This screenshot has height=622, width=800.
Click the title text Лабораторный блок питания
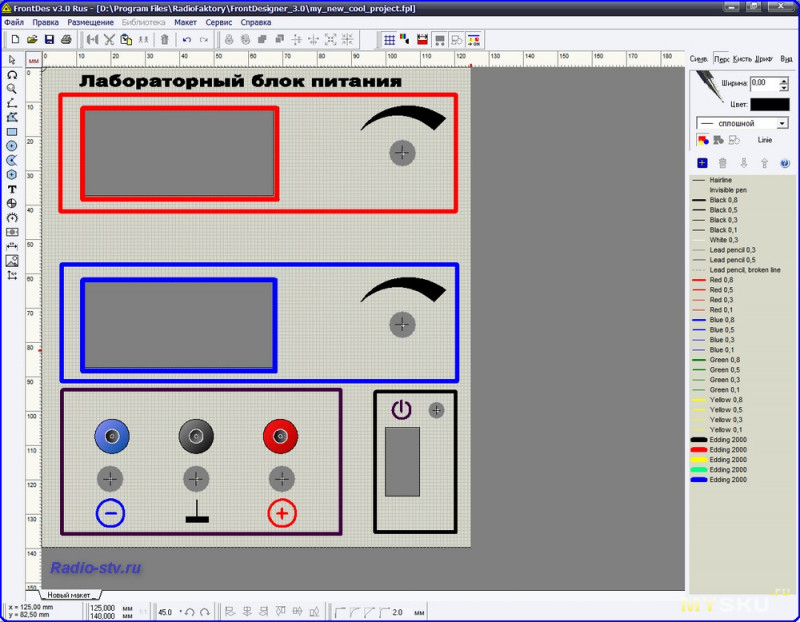240,82
